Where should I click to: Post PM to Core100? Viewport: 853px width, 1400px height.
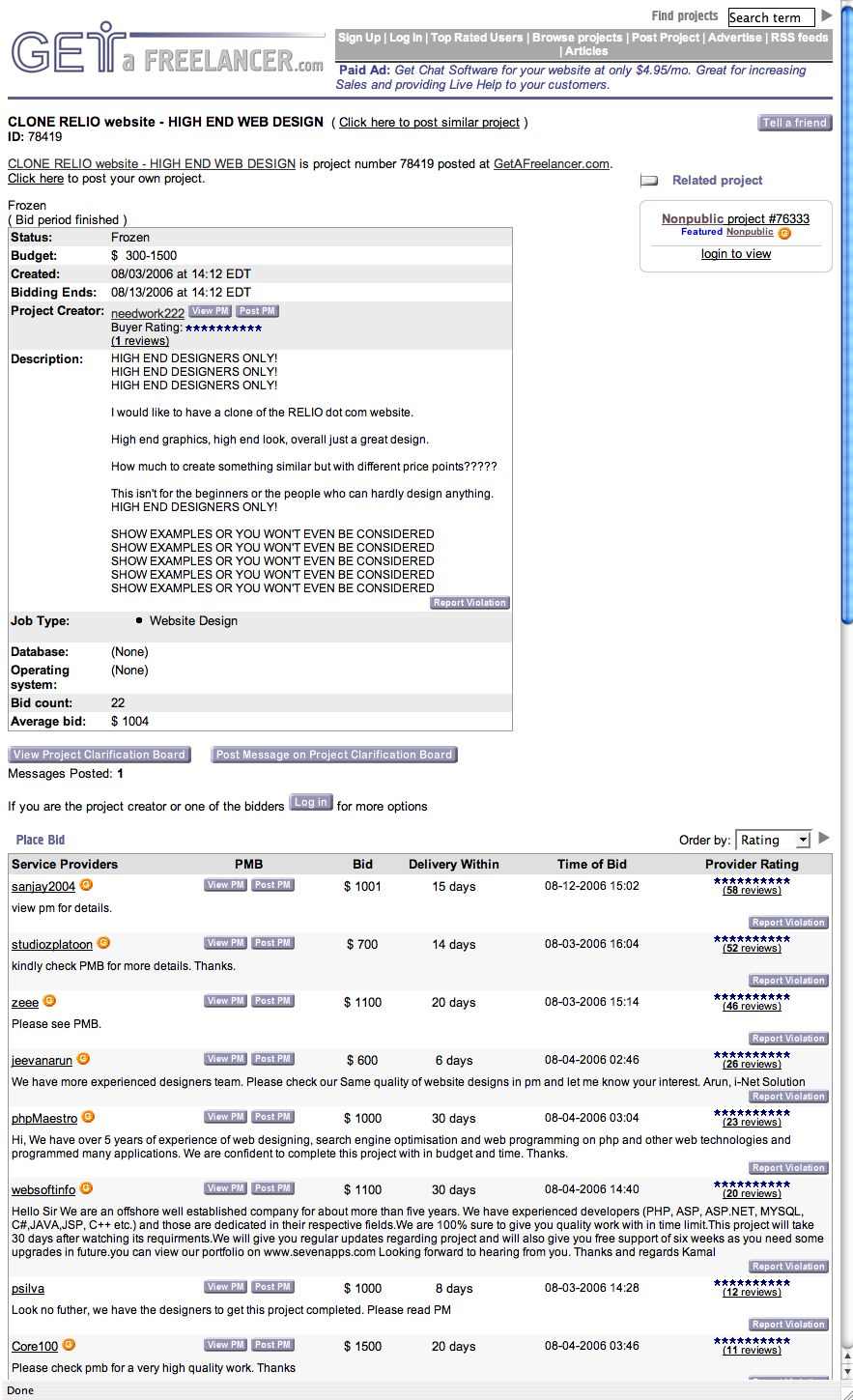click(272, 1345)
